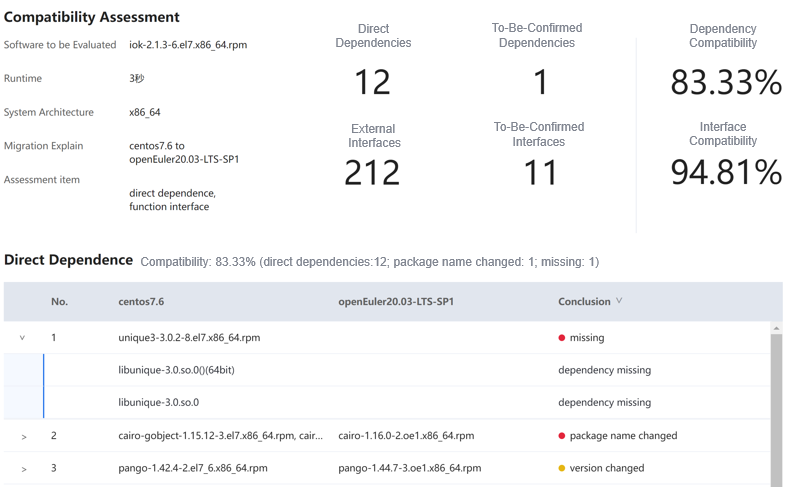Click the 94.81% Interface Compatibility value
787x493 pixels.
[x=725, y=173]
